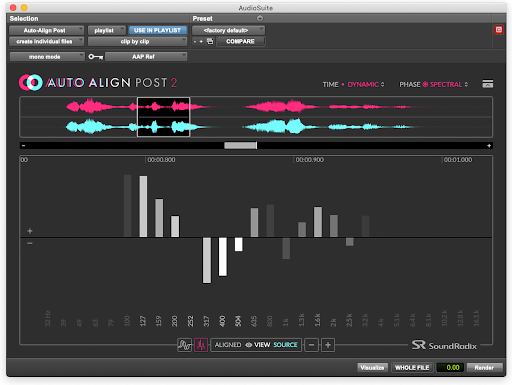
Task: Select the pink spectral bars view icon
Action: 201,345
